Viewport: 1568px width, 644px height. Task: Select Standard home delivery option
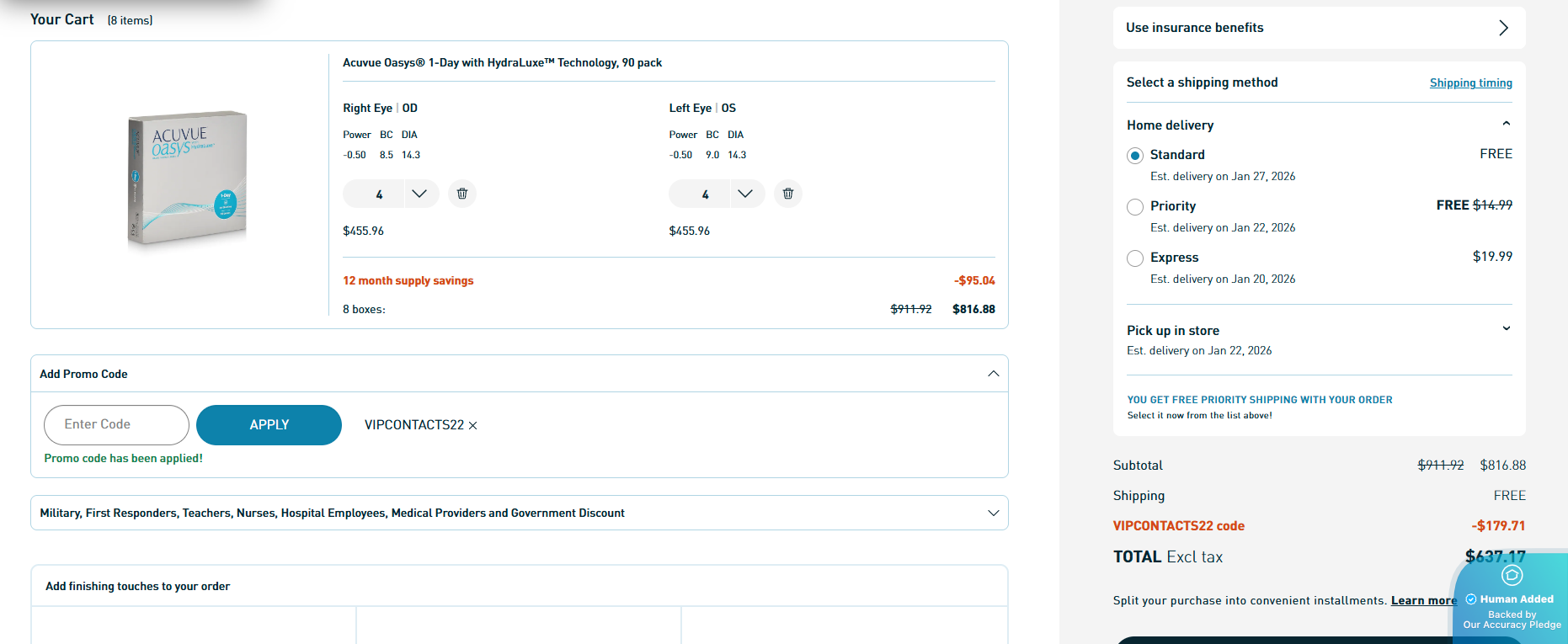point(1135,156)
